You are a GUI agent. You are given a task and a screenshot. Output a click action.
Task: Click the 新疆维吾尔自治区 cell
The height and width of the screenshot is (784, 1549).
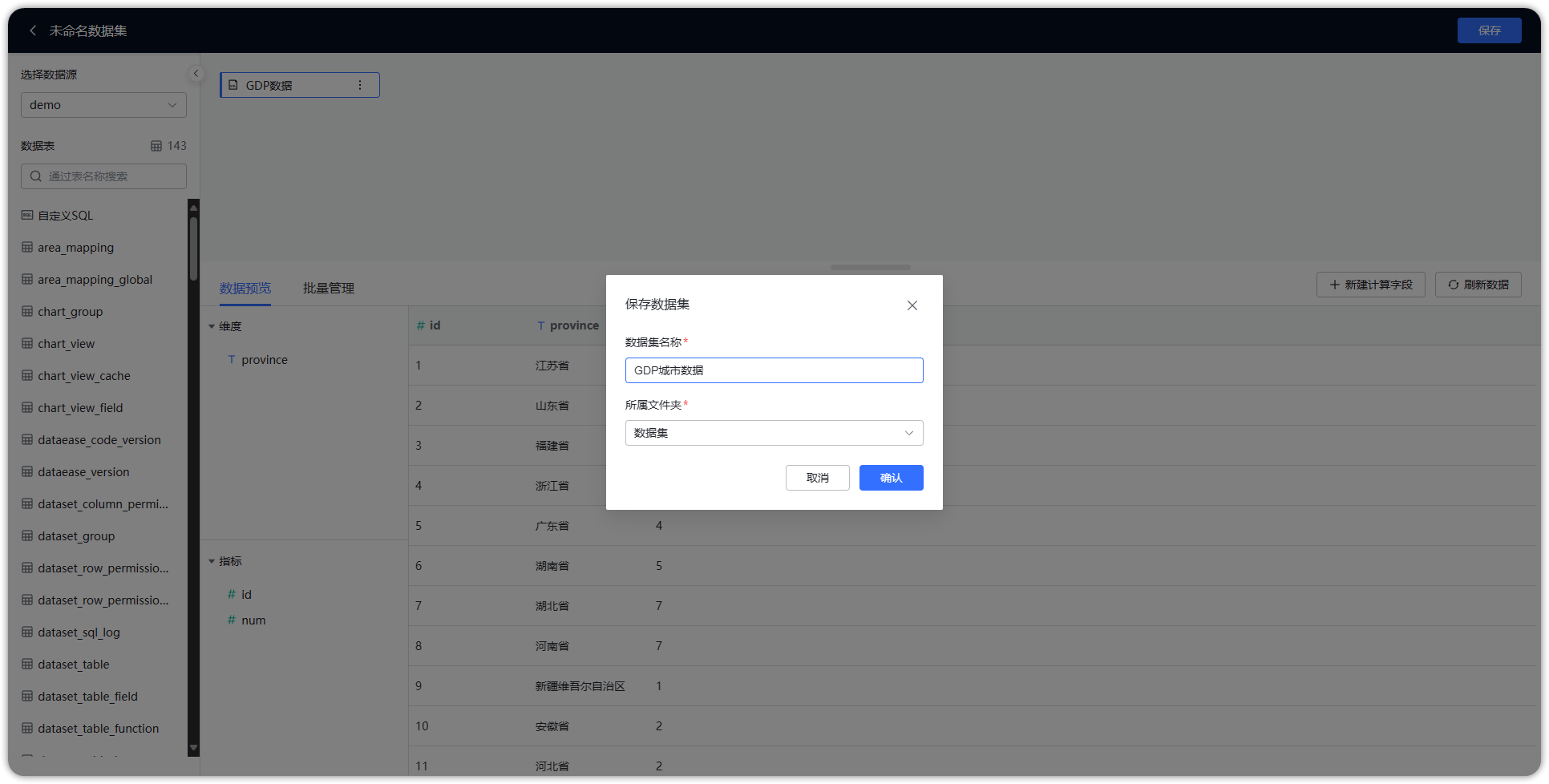pos(580,686)
